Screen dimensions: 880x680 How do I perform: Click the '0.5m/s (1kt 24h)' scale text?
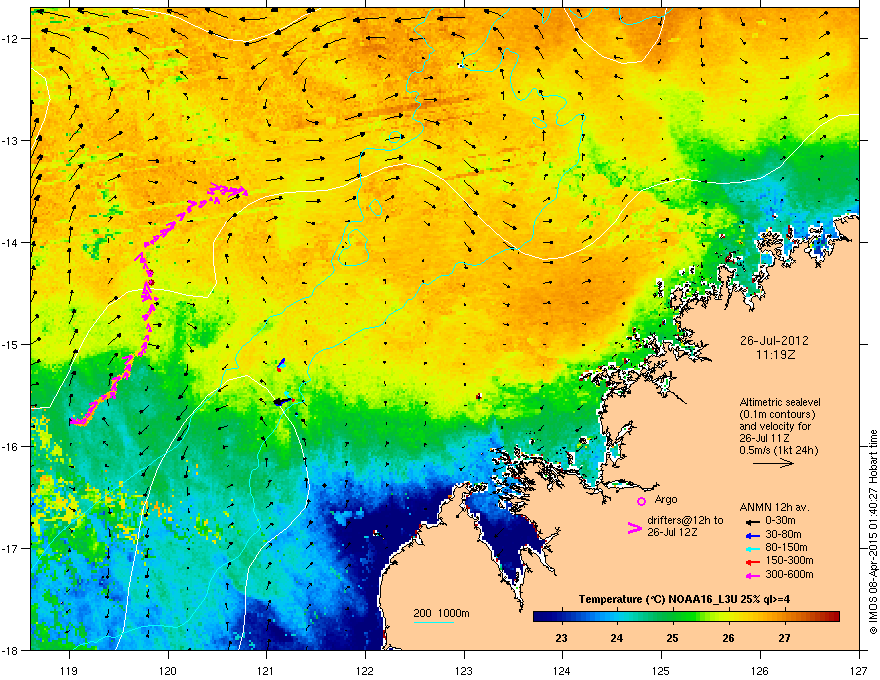click(x=779, y=450)
